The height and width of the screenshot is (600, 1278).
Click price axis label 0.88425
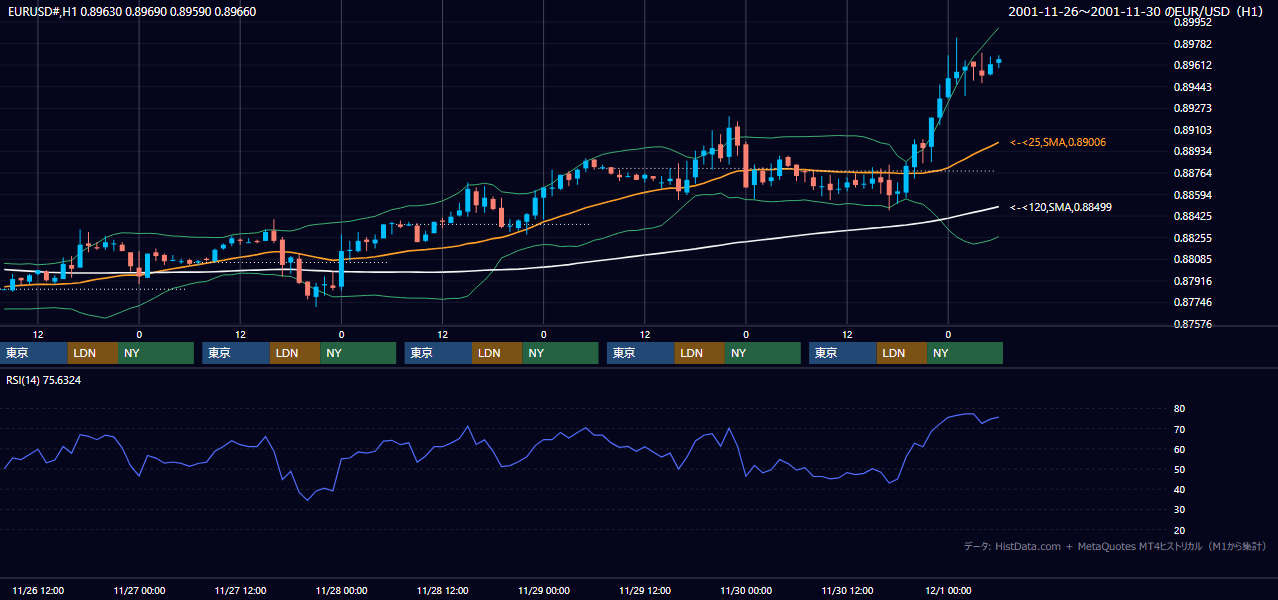[1193, 216]
